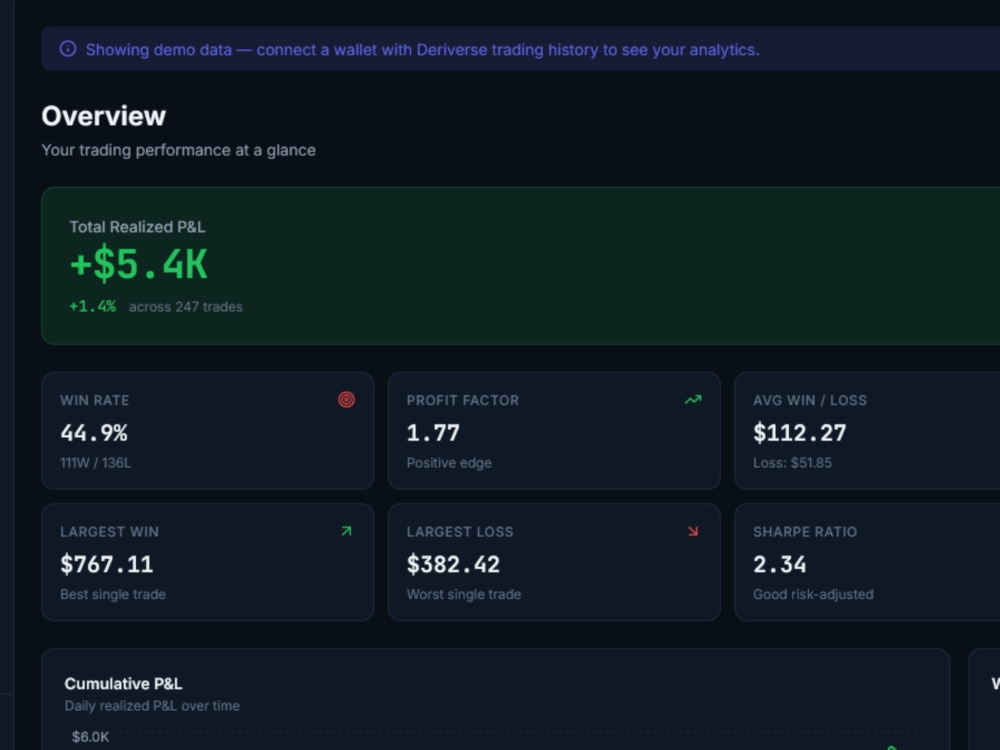Click the PROFIT FACTOR label
Viewport: 1000px width, 750px height.
click(x=463, y=401)
